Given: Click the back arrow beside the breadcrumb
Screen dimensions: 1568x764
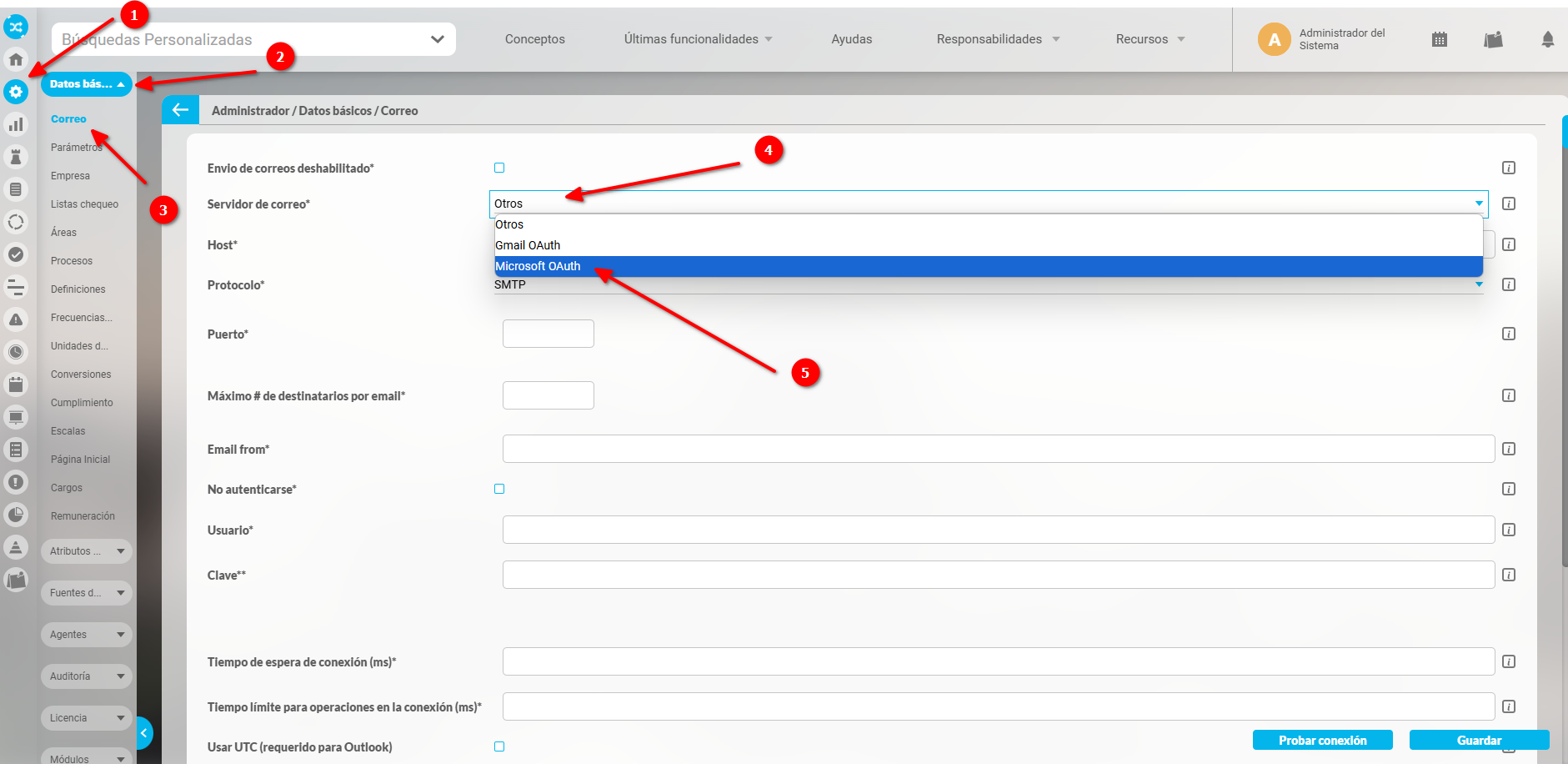Looking at the screenshot, I should tap(180, 110).
